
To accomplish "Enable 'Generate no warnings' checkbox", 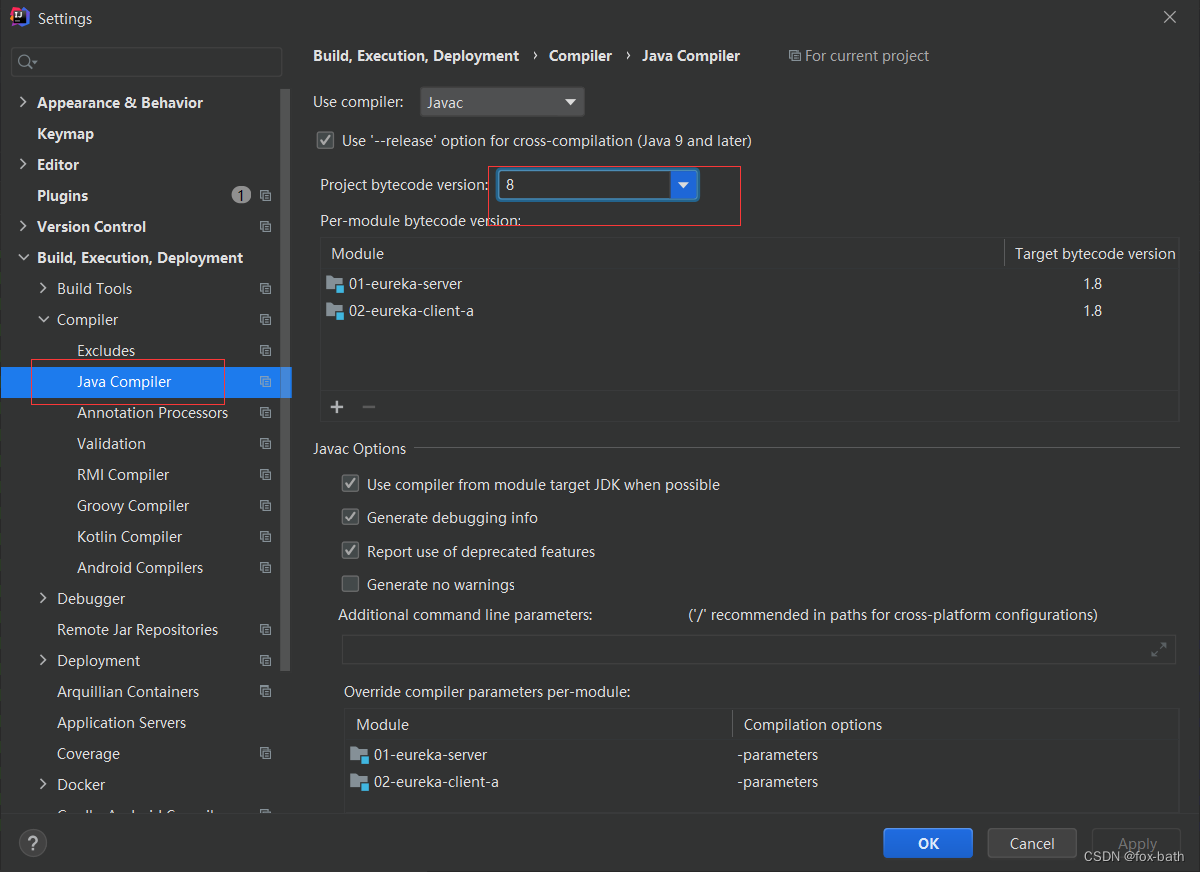I will point(350,584).
